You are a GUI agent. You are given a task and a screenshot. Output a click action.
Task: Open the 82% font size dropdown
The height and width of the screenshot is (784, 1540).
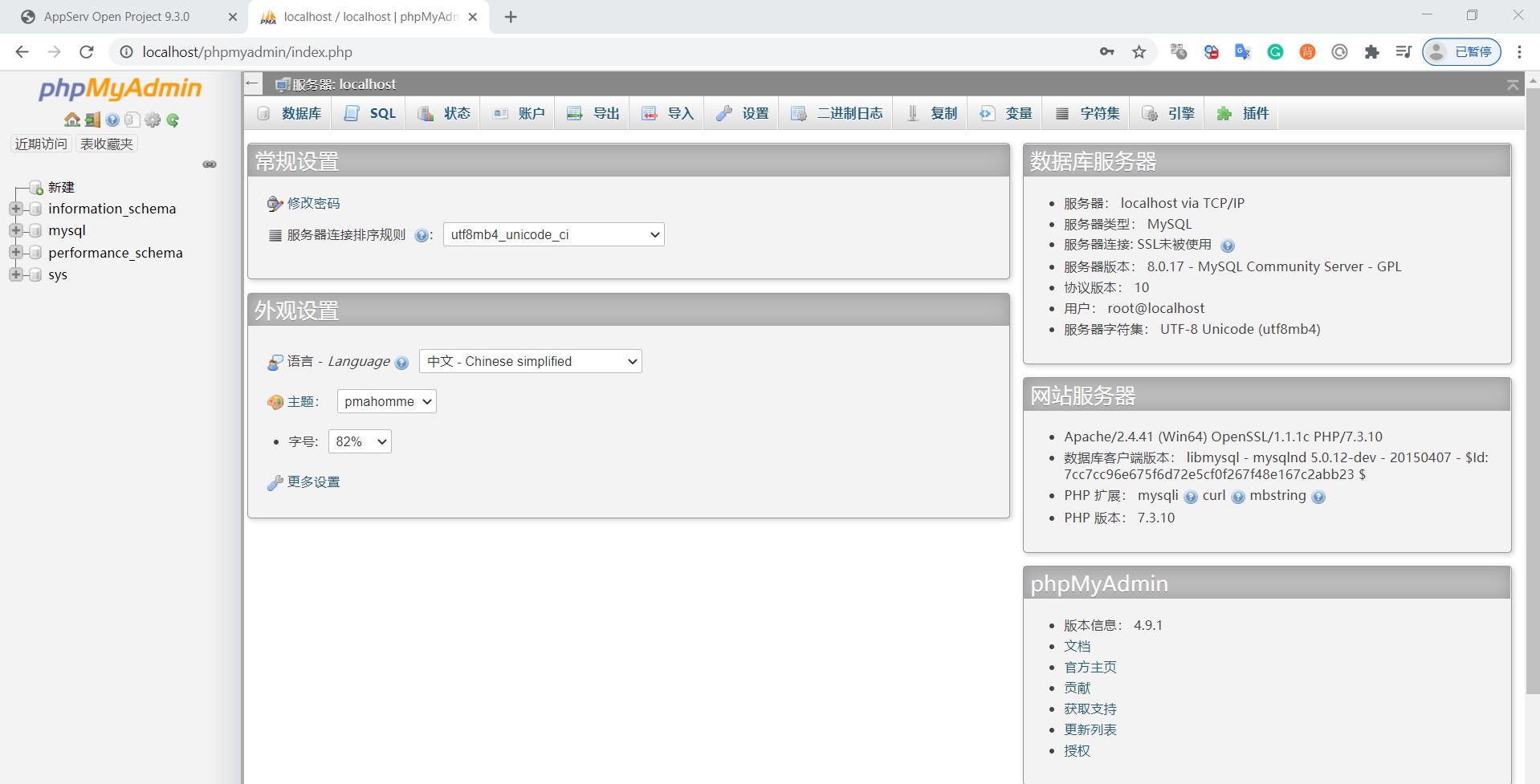360,441
